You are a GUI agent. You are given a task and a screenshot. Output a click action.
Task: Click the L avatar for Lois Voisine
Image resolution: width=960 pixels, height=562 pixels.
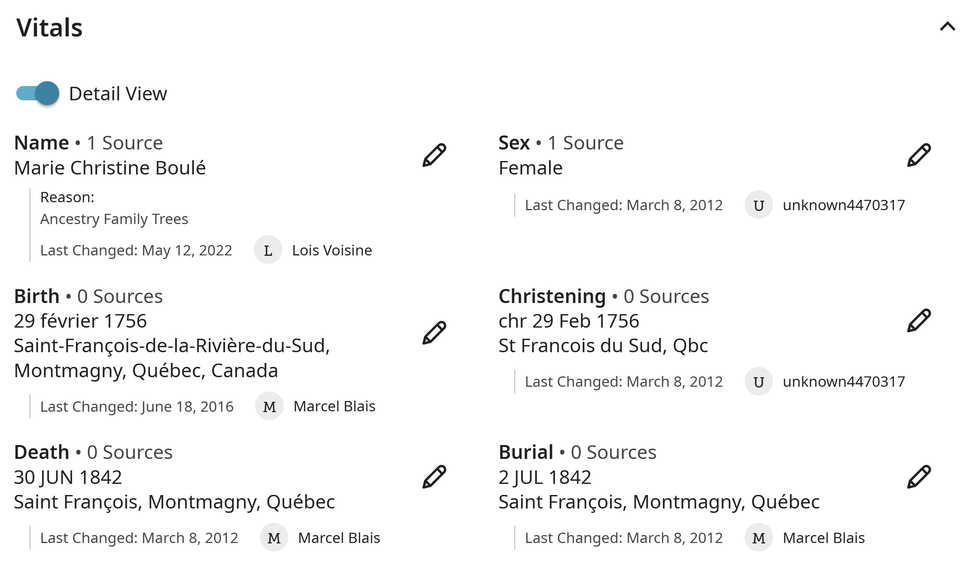268,250
